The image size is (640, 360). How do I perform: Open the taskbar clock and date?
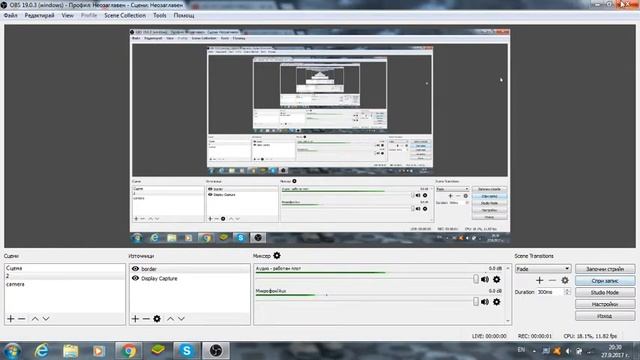click(615, 351)
